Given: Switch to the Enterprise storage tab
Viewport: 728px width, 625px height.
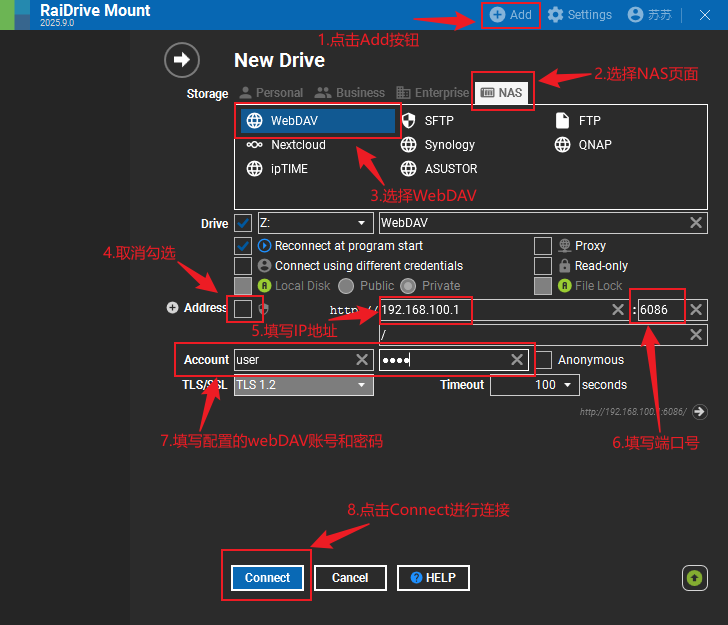Looking at the screenshot, I should 432,93.
